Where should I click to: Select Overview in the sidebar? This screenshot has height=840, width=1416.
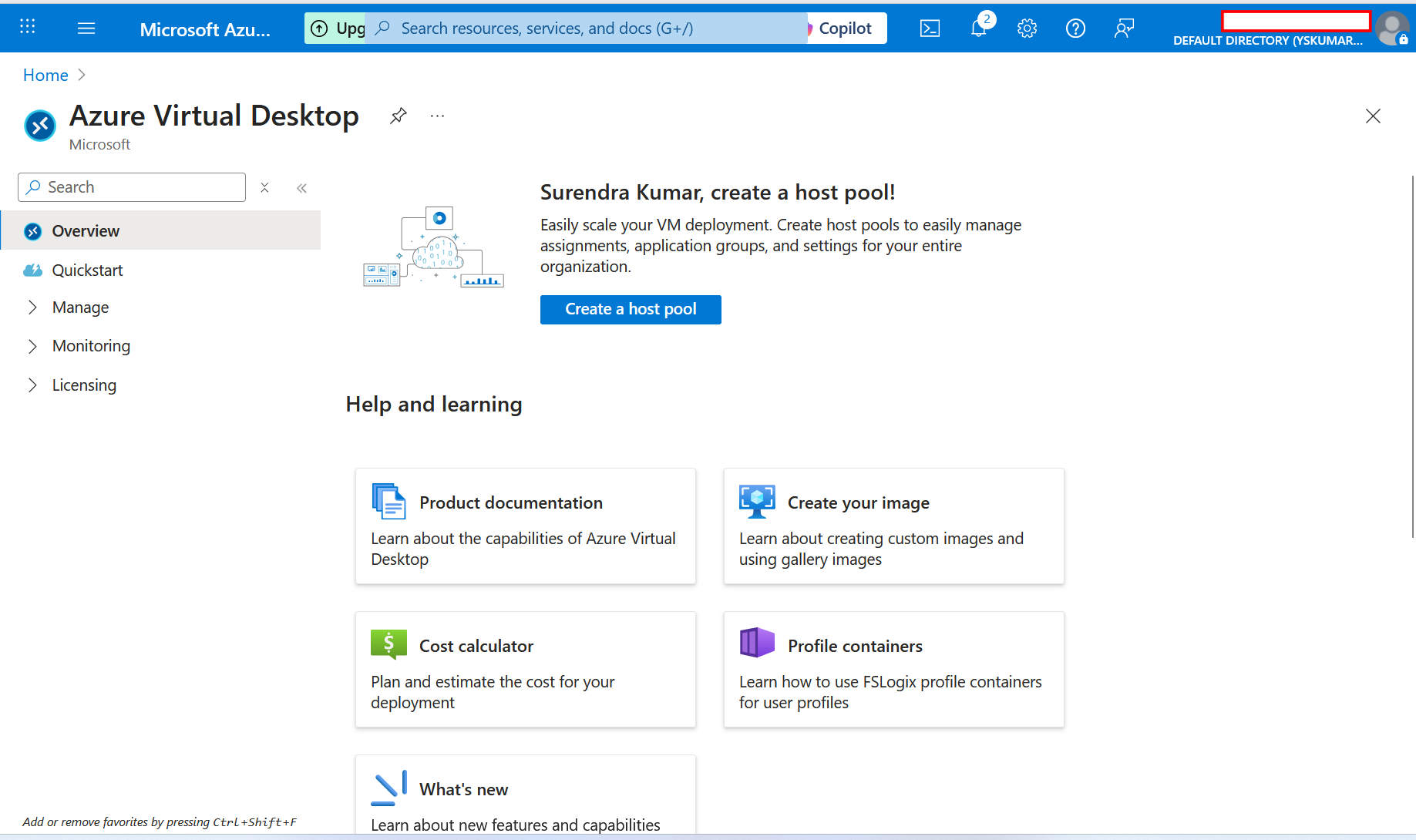[x=85, y=230]
